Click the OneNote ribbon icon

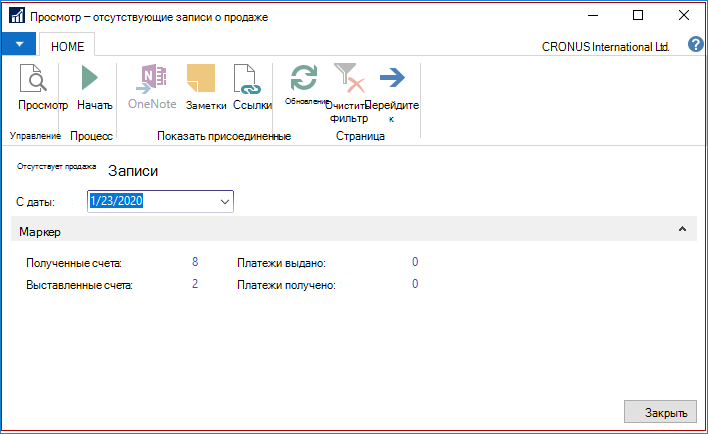pyautogui.click(x=152, y=78)
